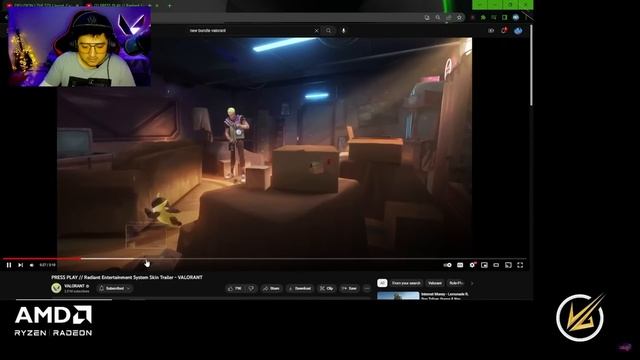Open Subscribed notification dropdown
This screenshot has width=640, height=360.
115,288
